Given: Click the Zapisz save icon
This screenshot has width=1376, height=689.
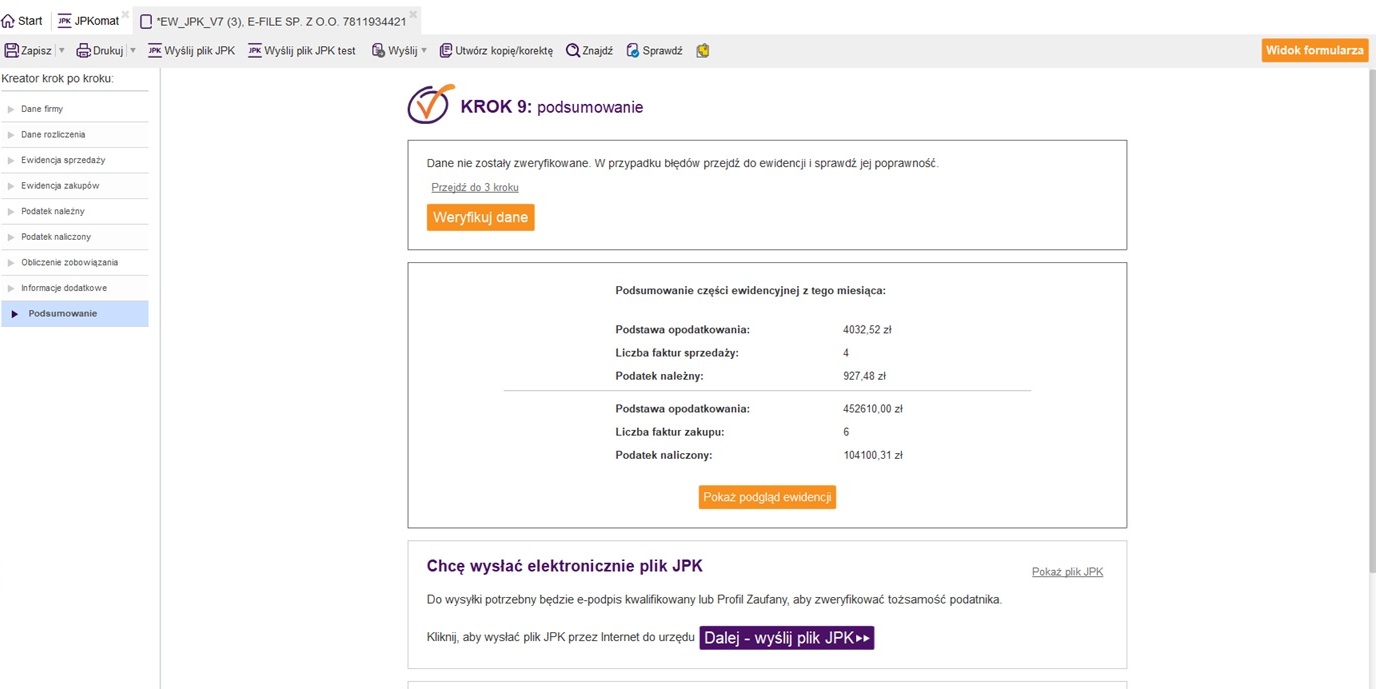Looking at the screenshot, I should click(x=12, y=51).
